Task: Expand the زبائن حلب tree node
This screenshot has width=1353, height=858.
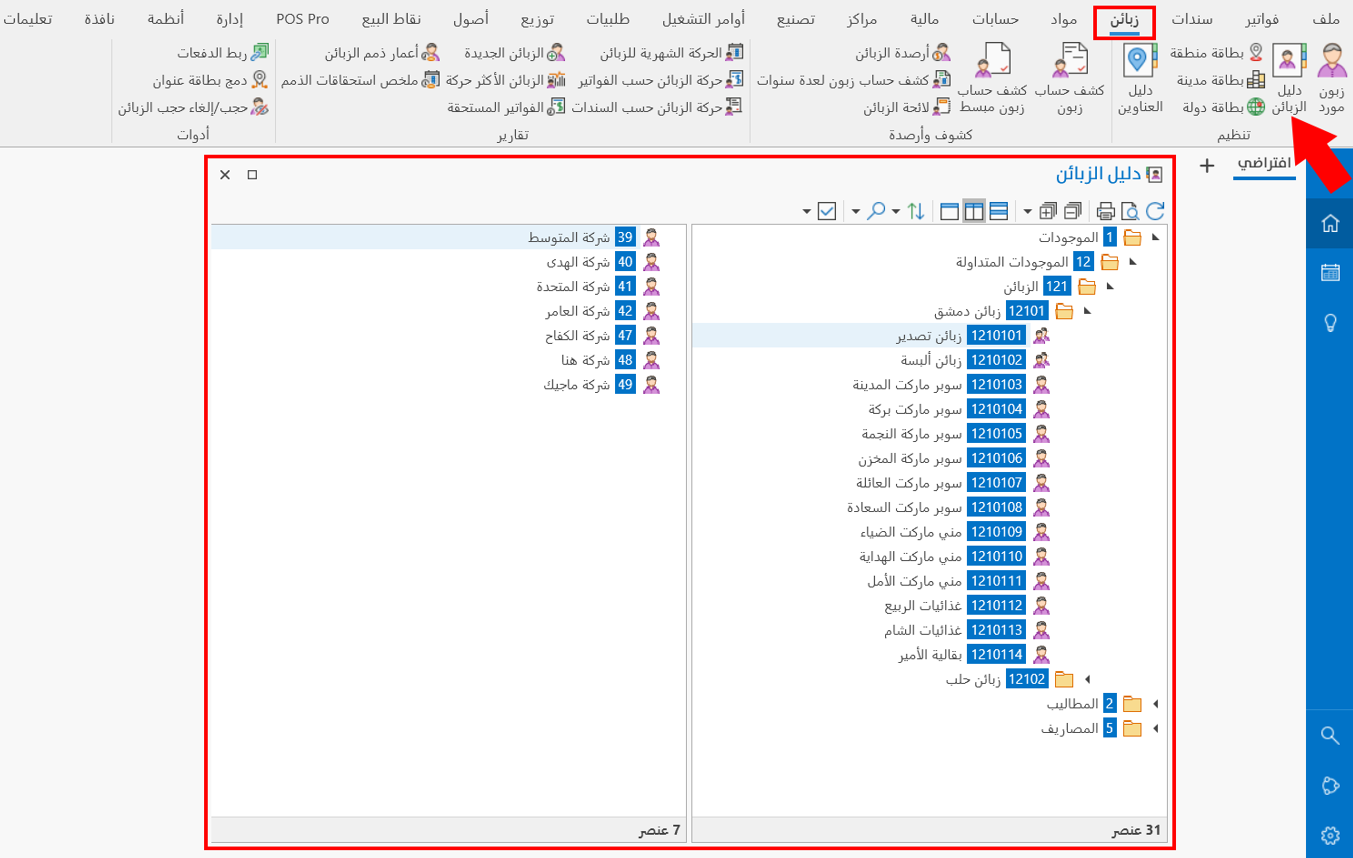Action: [1089, 679]
